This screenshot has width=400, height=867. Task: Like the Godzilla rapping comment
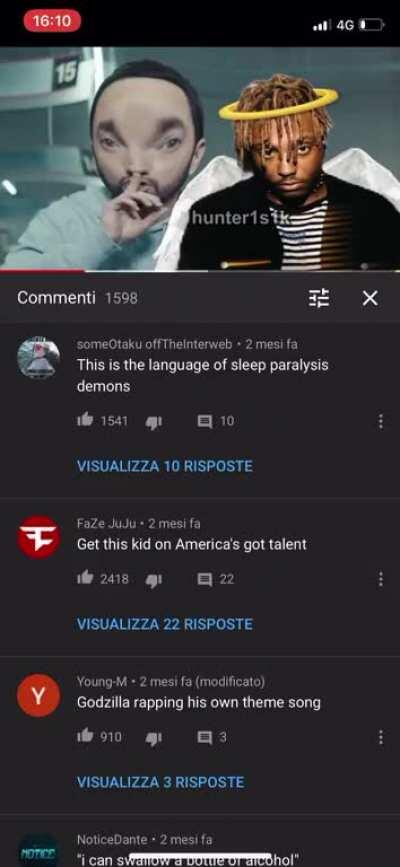click(x=85, y=737)
